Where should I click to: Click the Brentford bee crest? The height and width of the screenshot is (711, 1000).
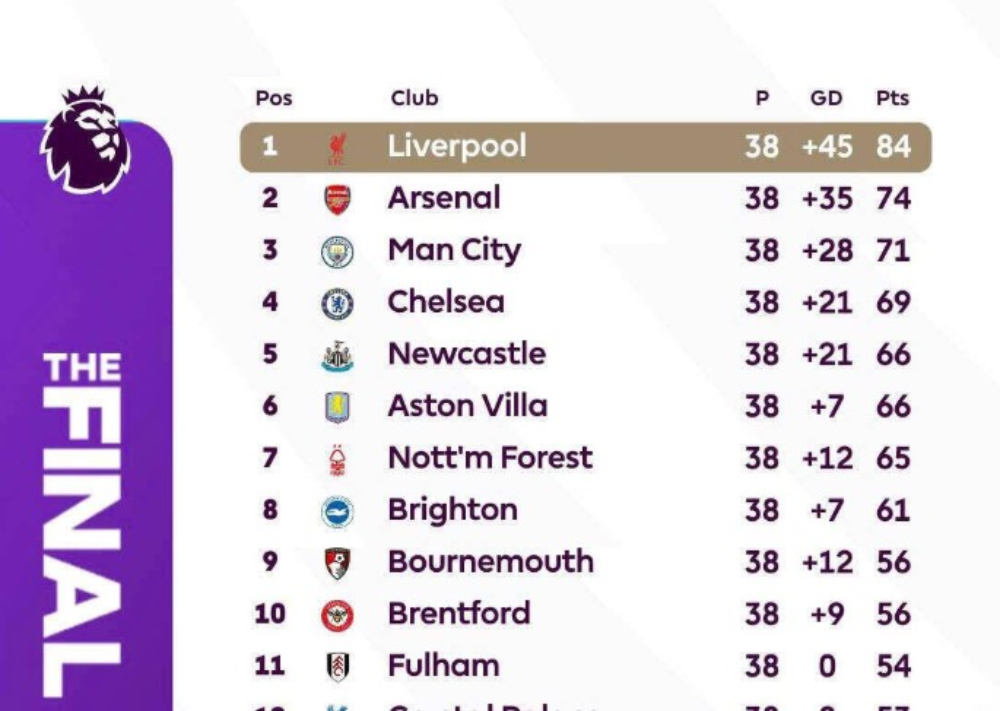[337, 615]
